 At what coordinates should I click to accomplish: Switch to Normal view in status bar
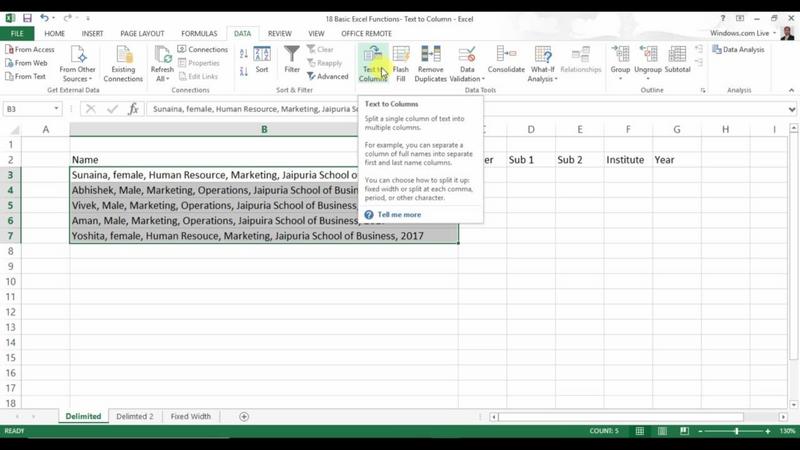[639, 431]
